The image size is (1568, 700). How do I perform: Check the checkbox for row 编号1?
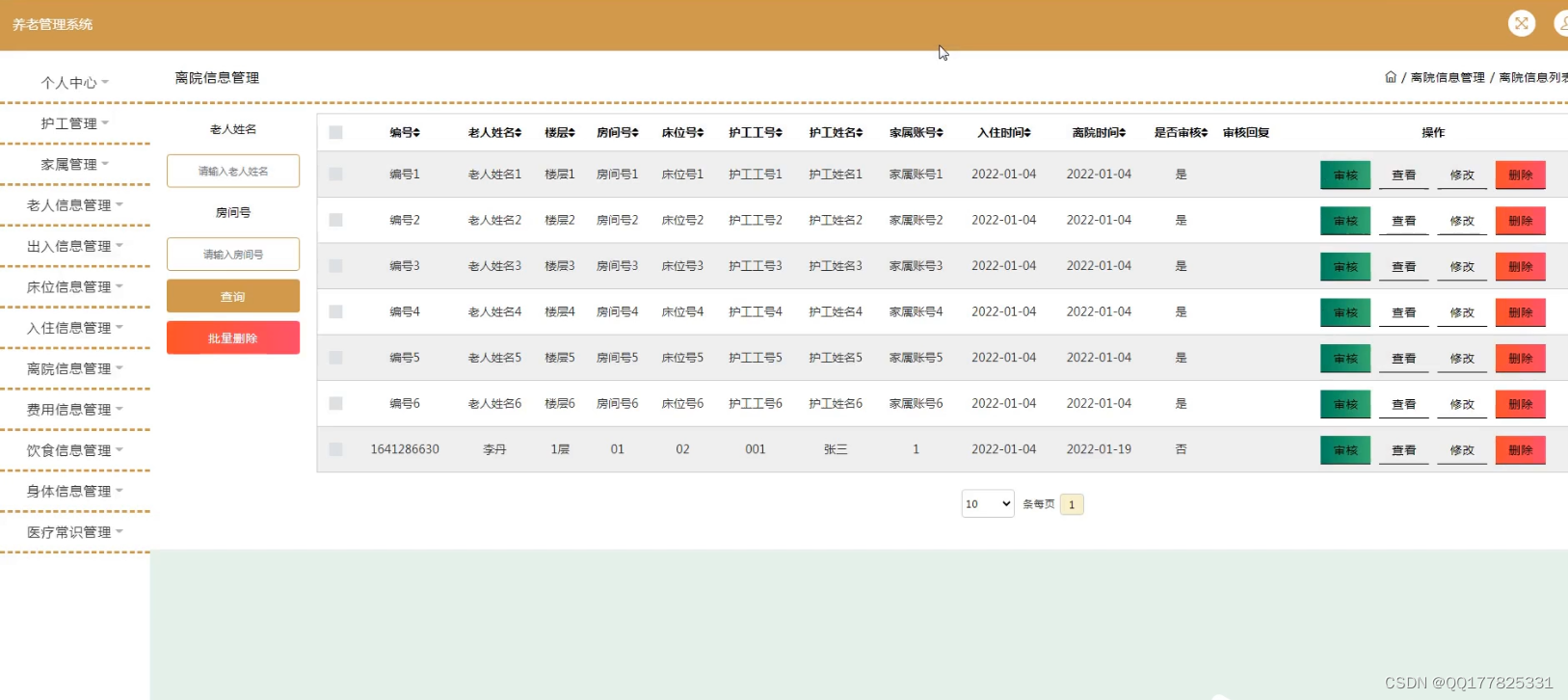[x=335, y=175]
